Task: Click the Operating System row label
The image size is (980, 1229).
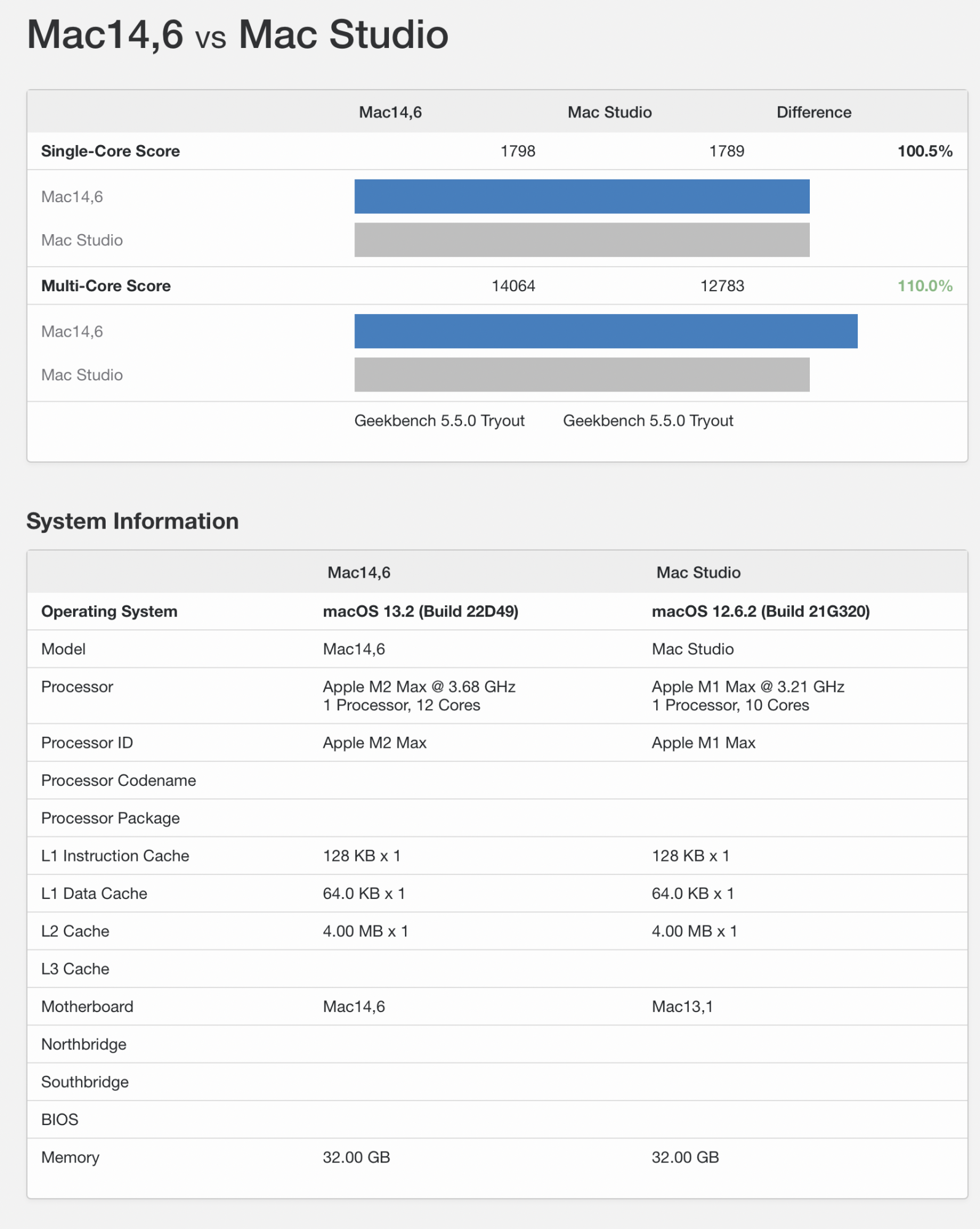Action: (109, 611)
